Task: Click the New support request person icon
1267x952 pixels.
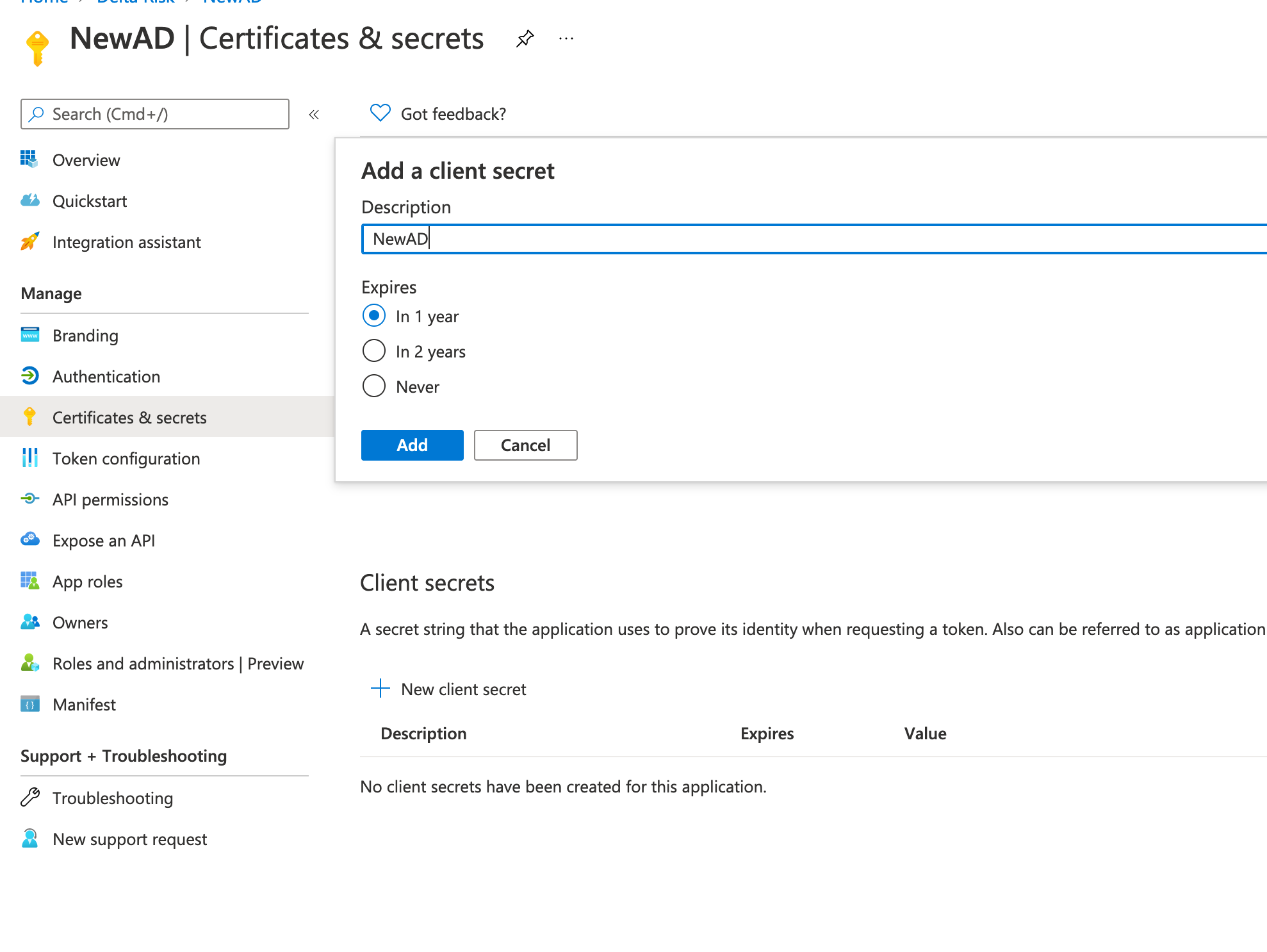Action: [29, 838]
